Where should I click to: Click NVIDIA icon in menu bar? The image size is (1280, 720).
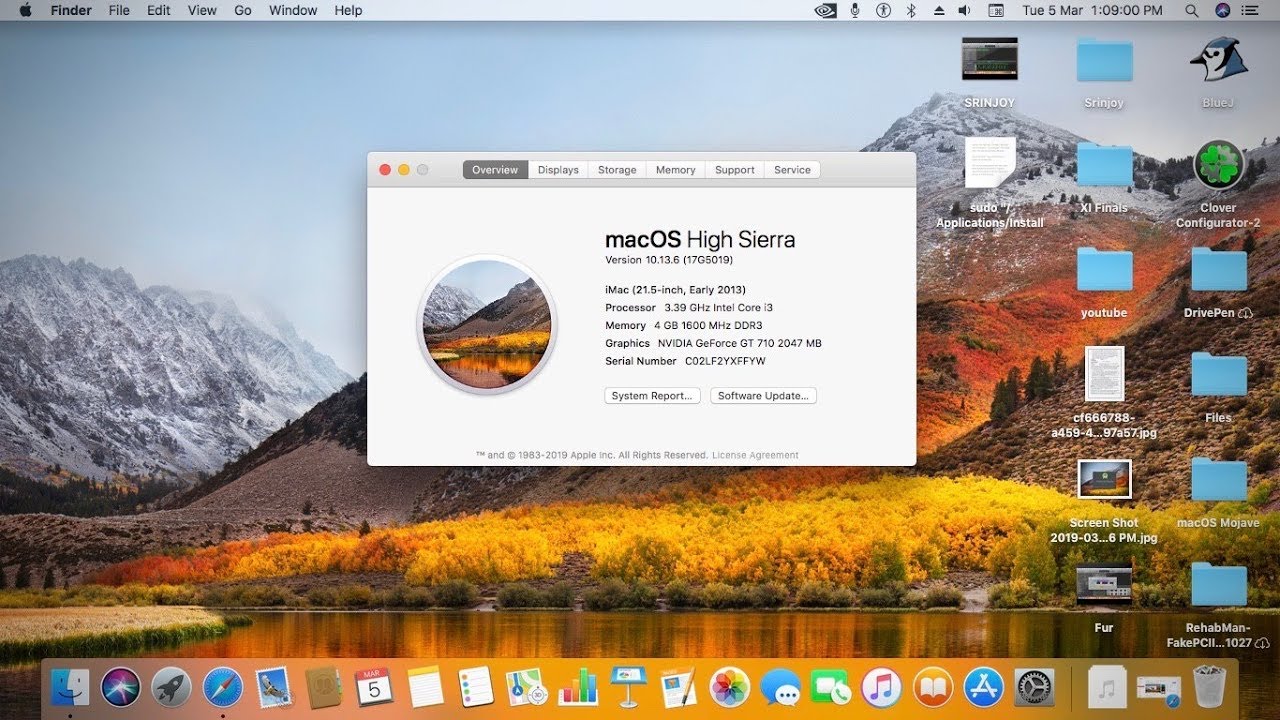(x=825, y=10)
